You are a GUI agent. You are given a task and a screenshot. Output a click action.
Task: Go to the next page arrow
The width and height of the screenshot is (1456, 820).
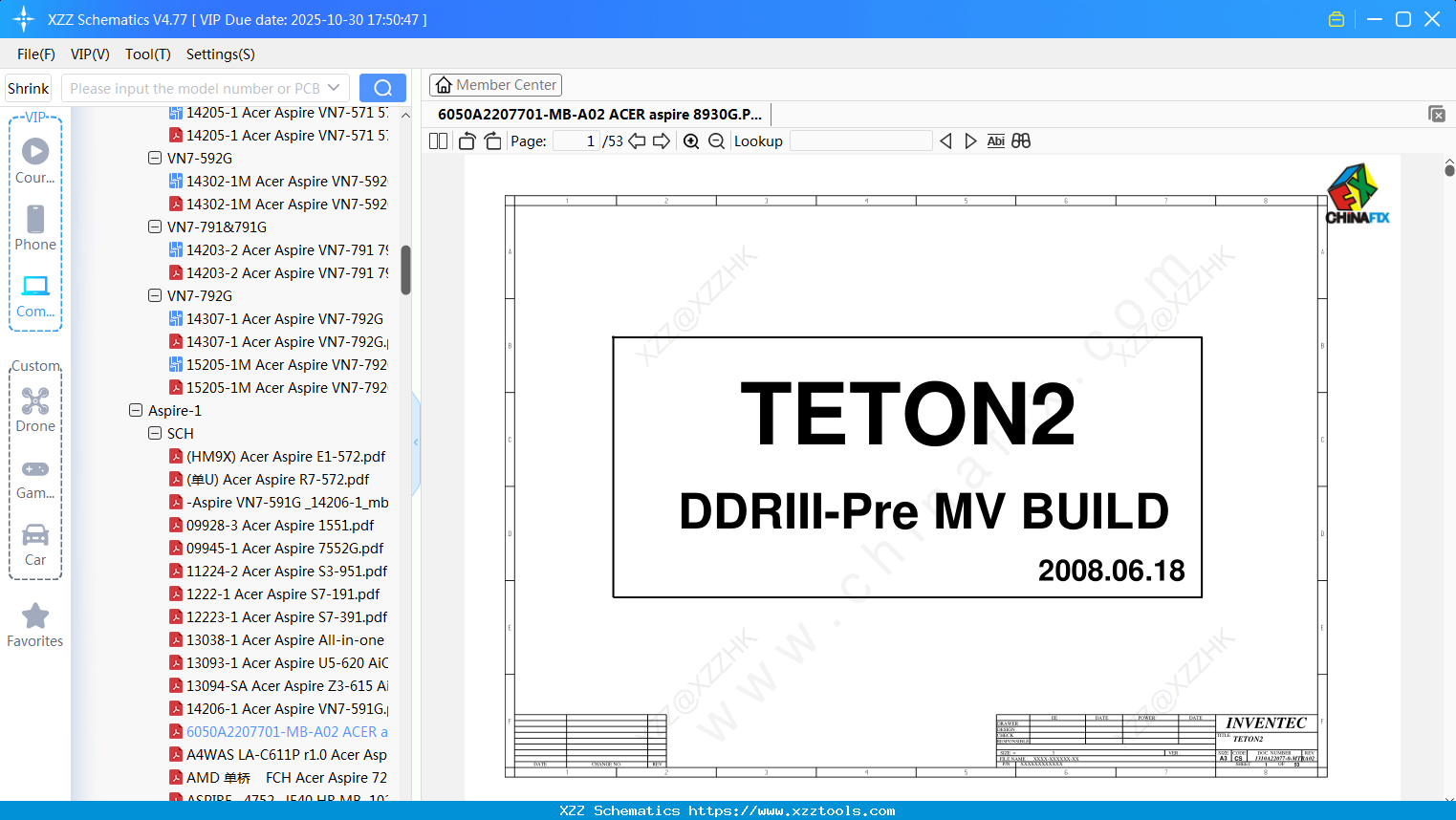click(662, 141)
